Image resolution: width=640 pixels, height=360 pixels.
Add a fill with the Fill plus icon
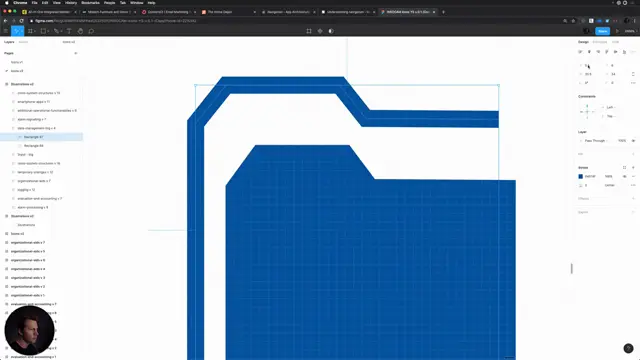pyautogui.click(x=633, y=154)
